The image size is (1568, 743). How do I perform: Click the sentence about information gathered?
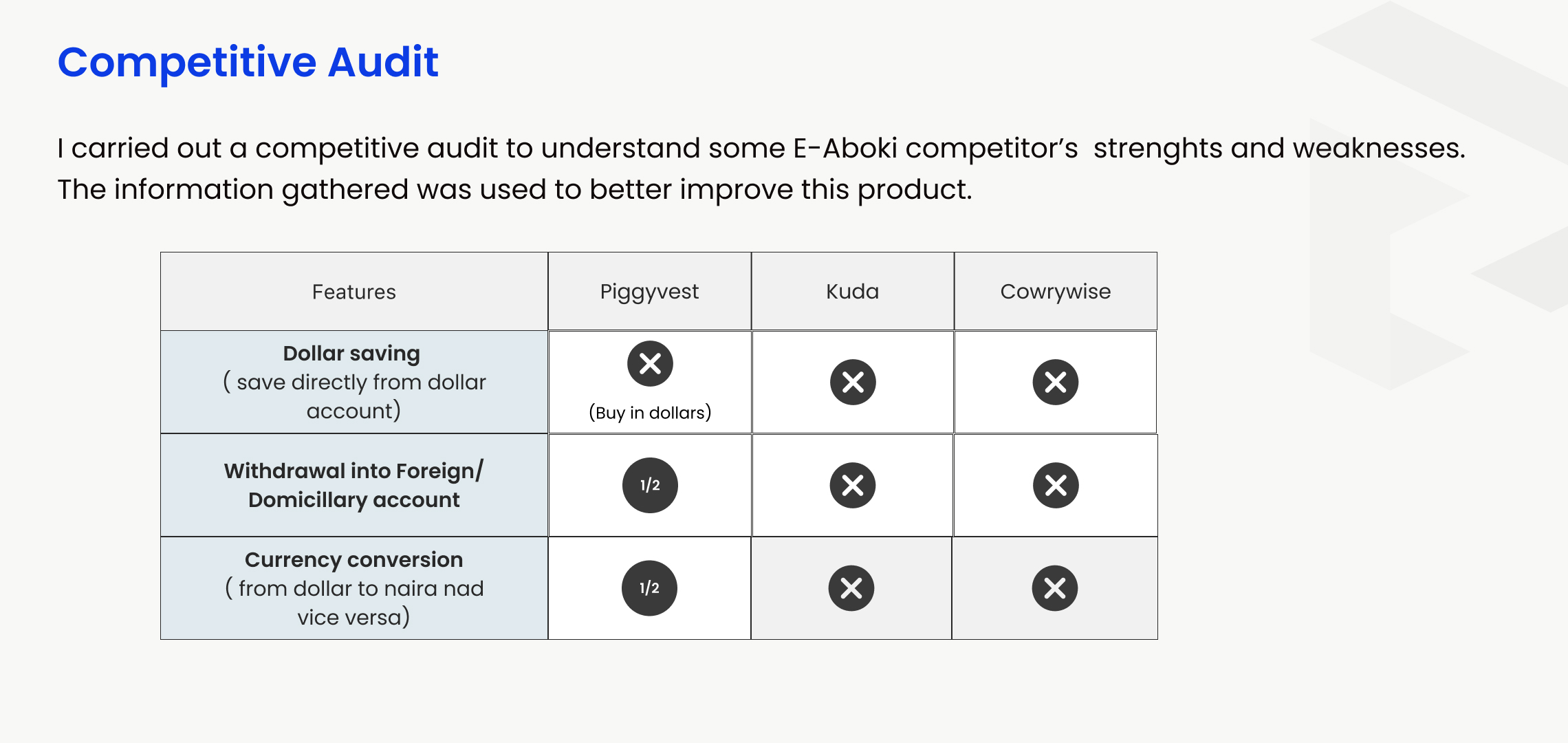click(x=515, y=189)
